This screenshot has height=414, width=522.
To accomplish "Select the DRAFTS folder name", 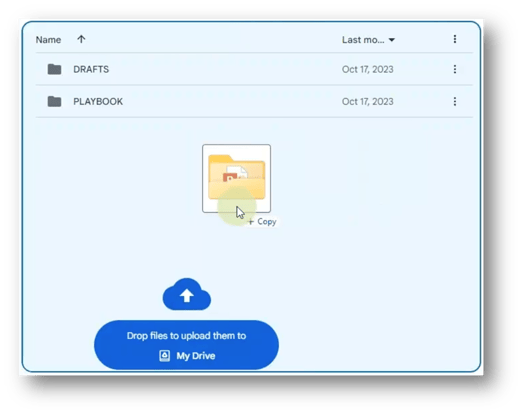I will (91, 69).
